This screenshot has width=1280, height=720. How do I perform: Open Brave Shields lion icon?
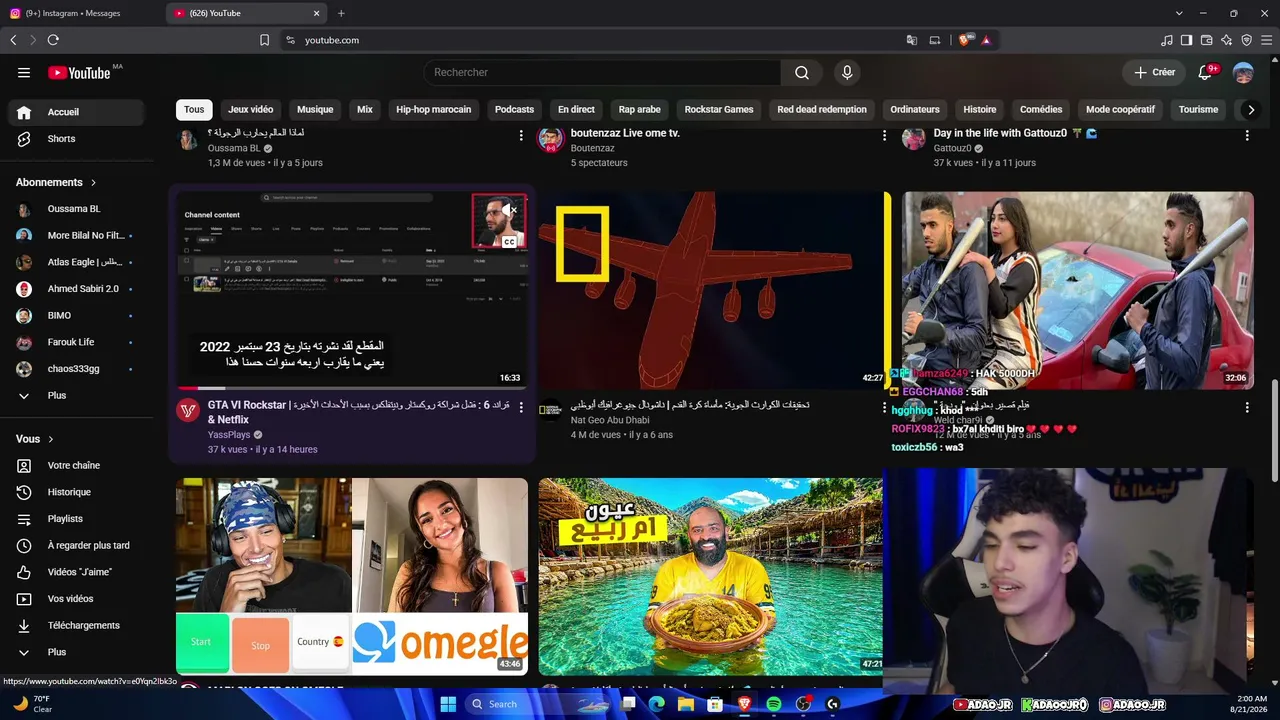point(965,40)
